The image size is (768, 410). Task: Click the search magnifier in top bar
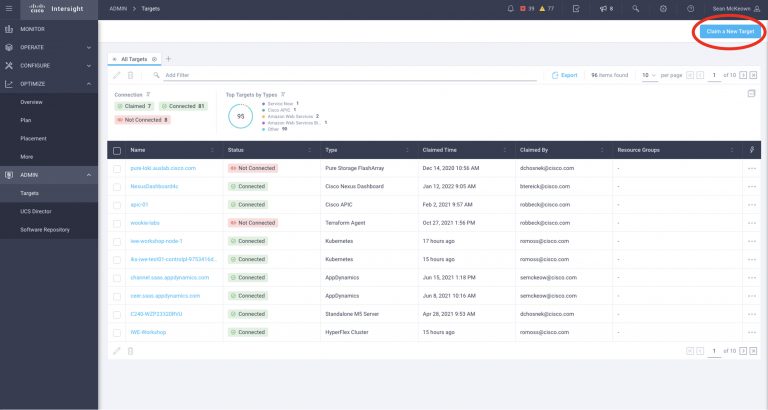[637, 8]
